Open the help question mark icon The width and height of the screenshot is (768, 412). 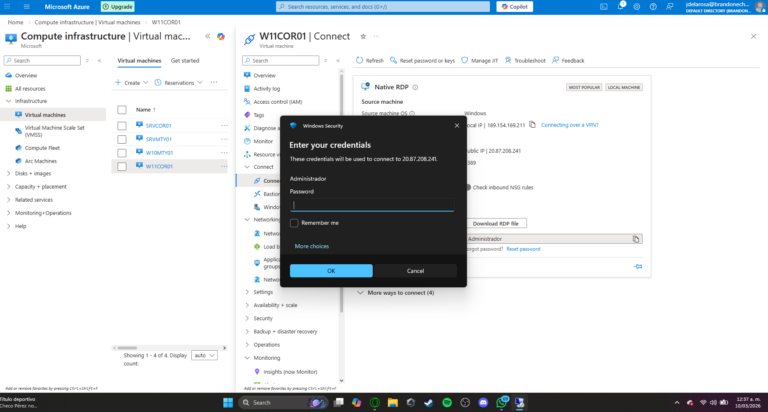point(653,6)
